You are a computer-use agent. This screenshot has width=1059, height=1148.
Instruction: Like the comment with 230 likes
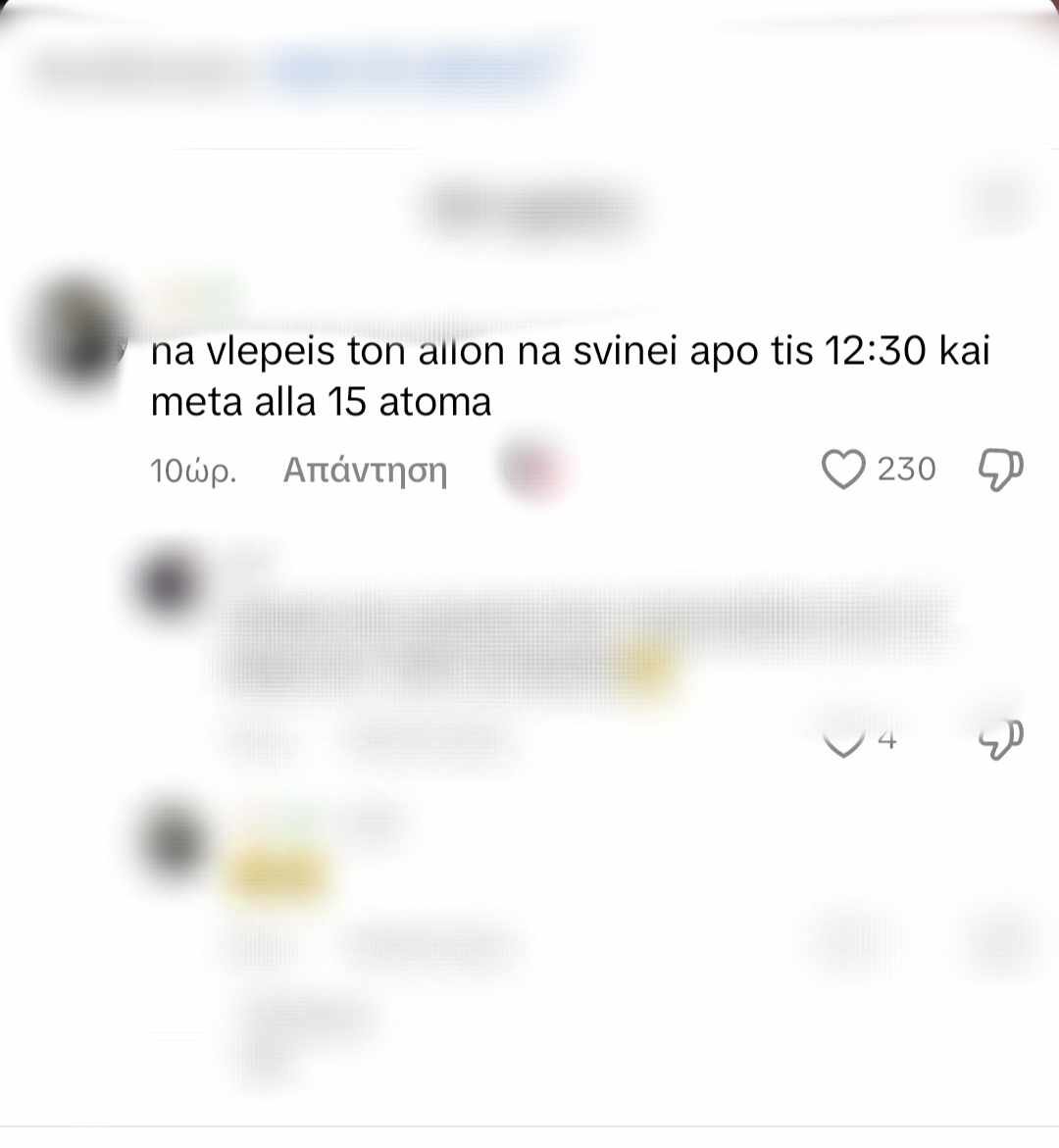pyautogui.click(x=843, y=470)
